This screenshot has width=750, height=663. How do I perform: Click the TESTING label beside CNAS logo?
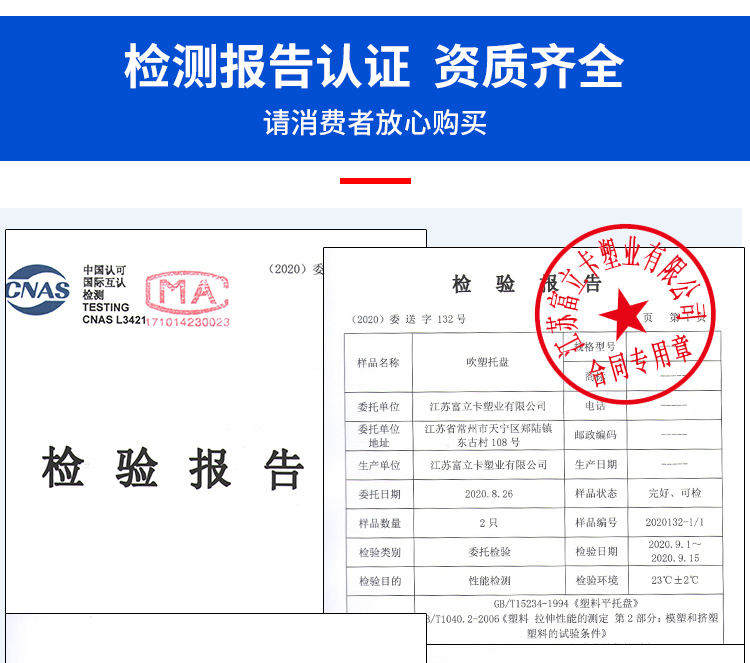click(106, 307)
